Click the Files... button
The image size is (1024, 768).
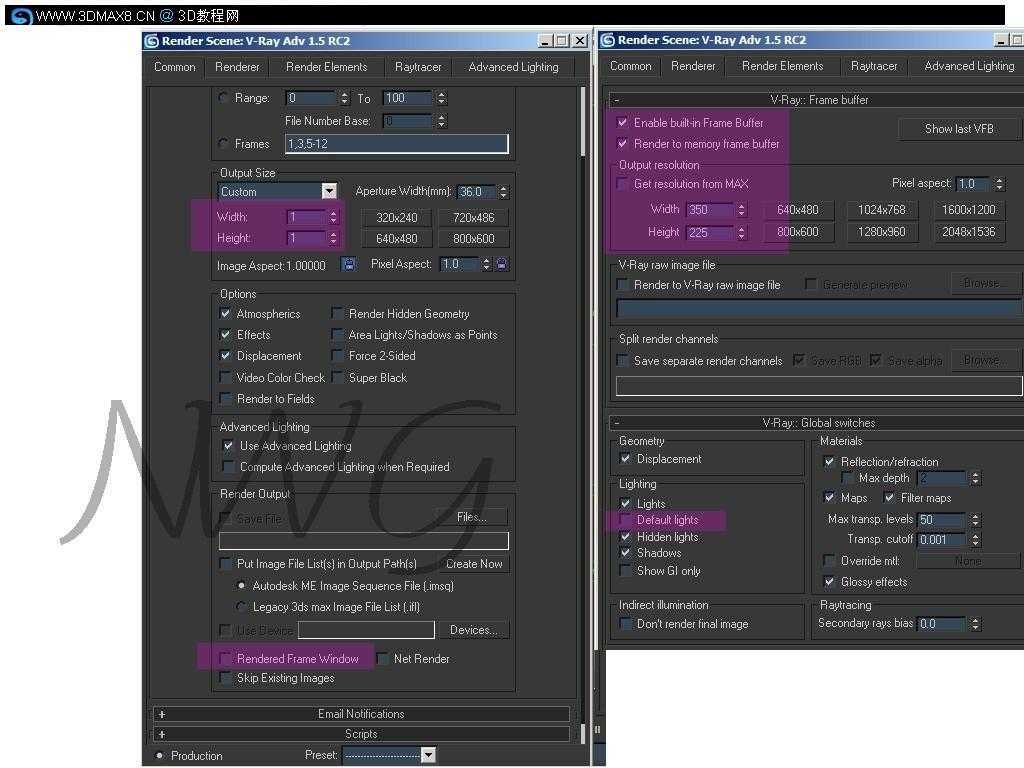471,517
